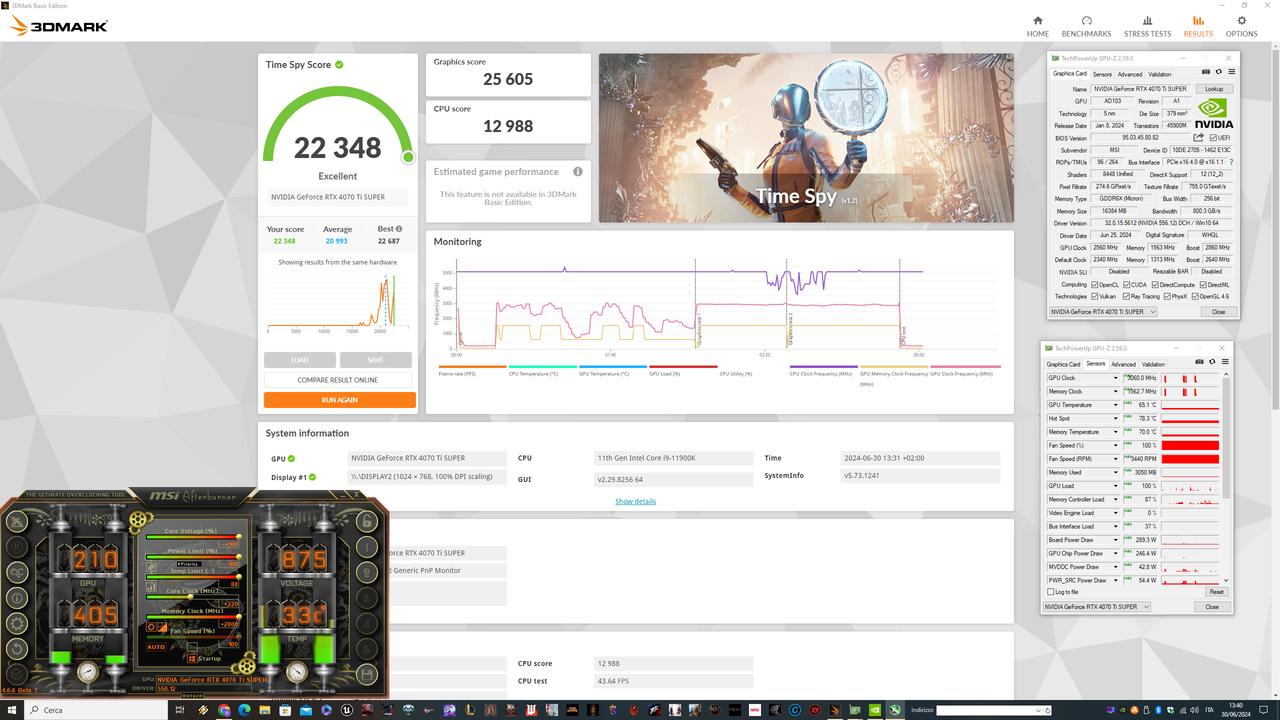Image resolution: width=1280 pixels, height=720 pixels.
Task: Open Benchmarks in 3DMark menu
Action: [1086, 25]
